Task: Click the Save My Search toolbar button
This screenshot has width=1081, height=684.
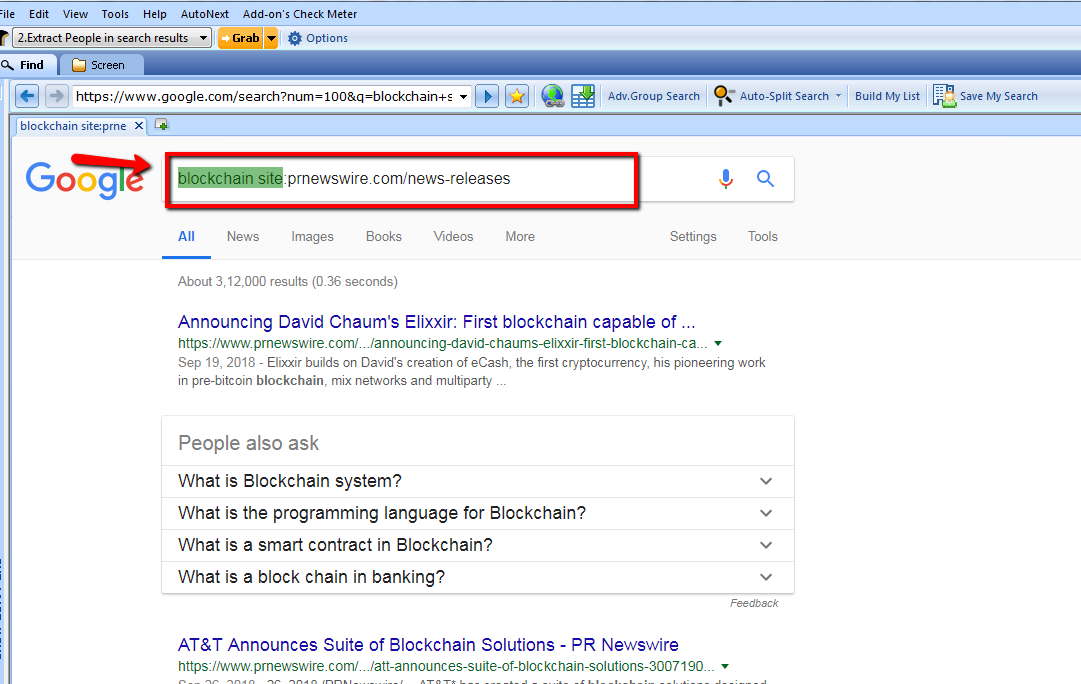Action: (x=985, y=96)
